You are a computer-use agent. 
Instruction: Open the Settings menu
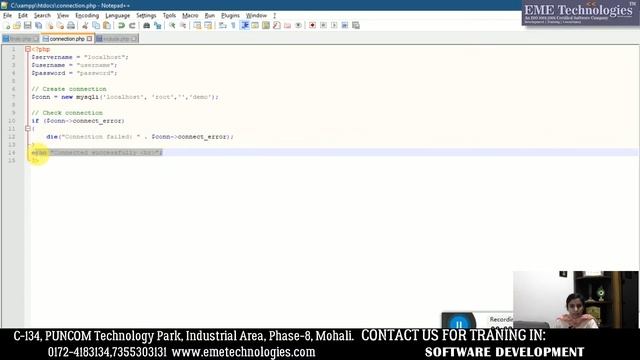click(x=146, y=16)
